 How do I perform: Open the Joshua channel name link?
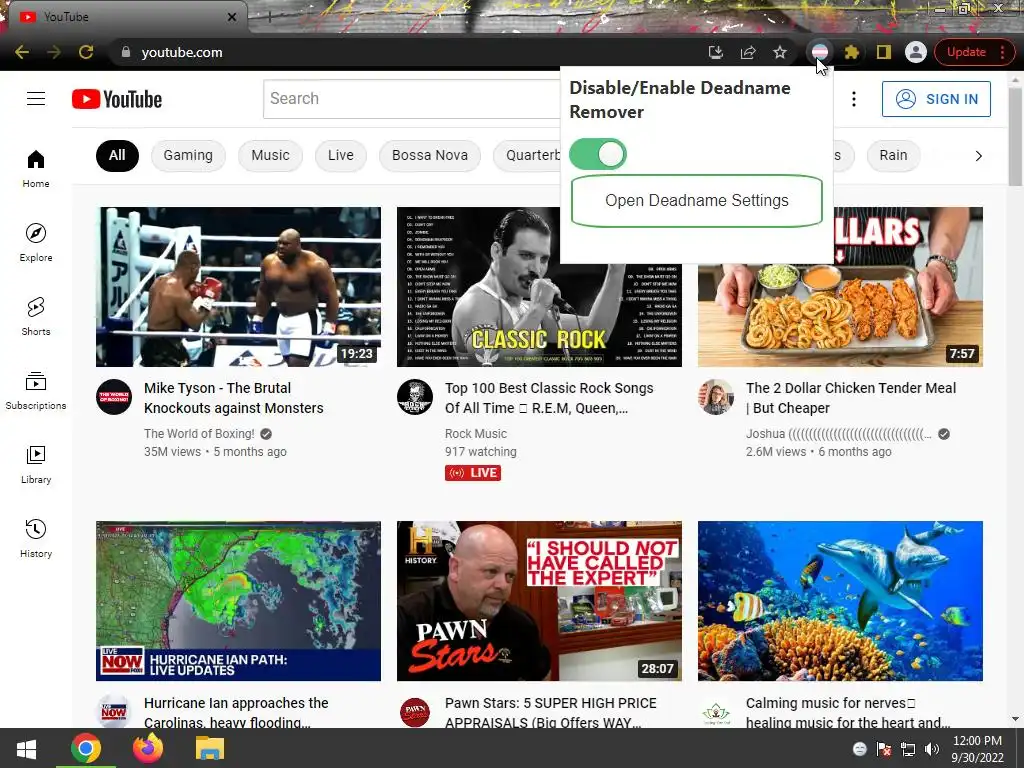(x=839, y=434)
